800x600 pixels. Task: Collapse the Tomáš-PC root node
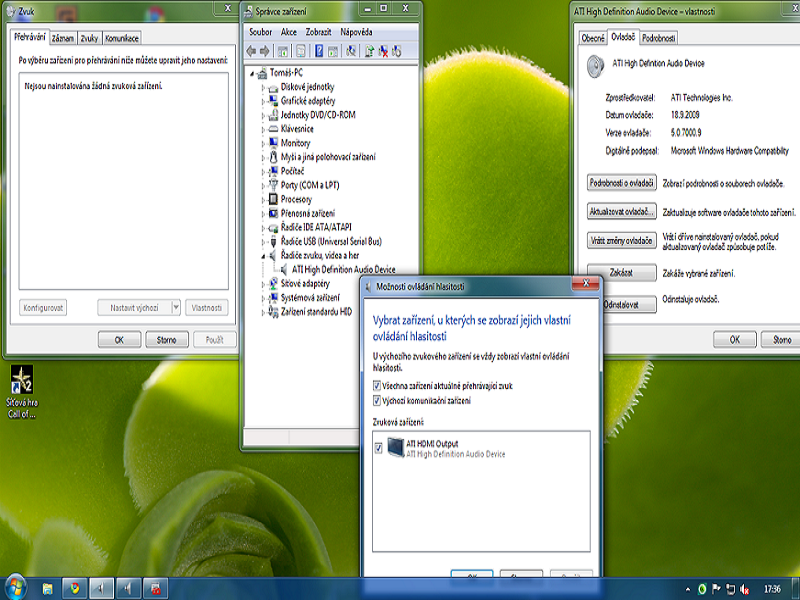(x=252, y=74)
